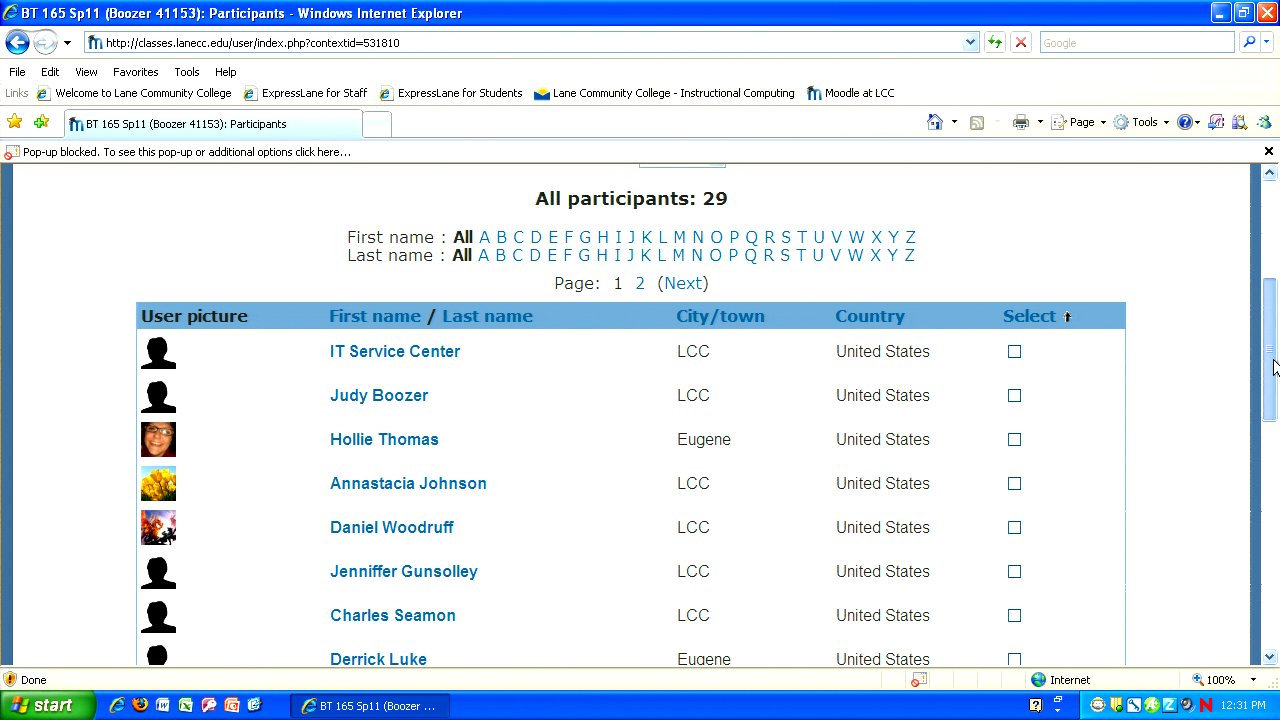The height and width of the screenshot is (720, 1280).
Task: Click the Stop loading red X icon
Action: [x=1020, y=43]
